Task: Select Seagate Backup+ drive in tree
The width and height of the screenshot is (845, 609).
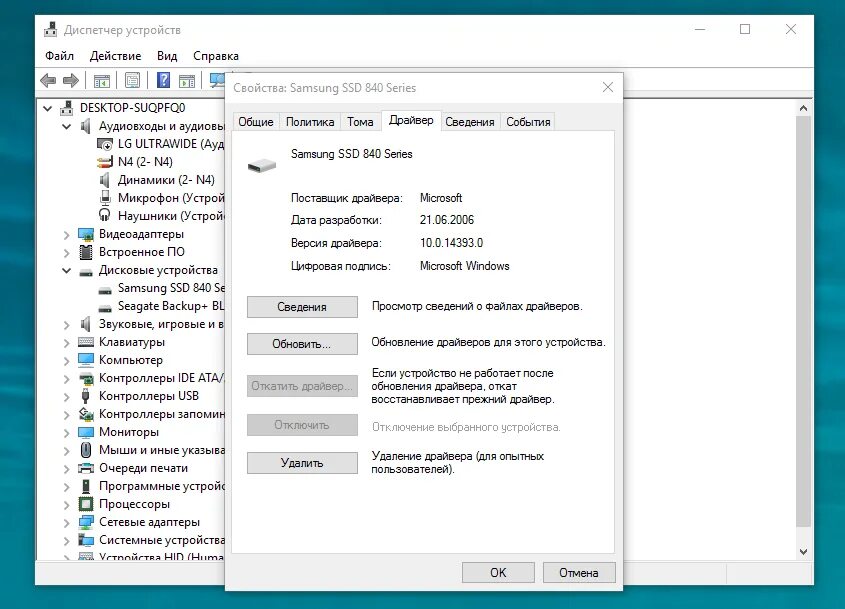Action: click(171, 306)
